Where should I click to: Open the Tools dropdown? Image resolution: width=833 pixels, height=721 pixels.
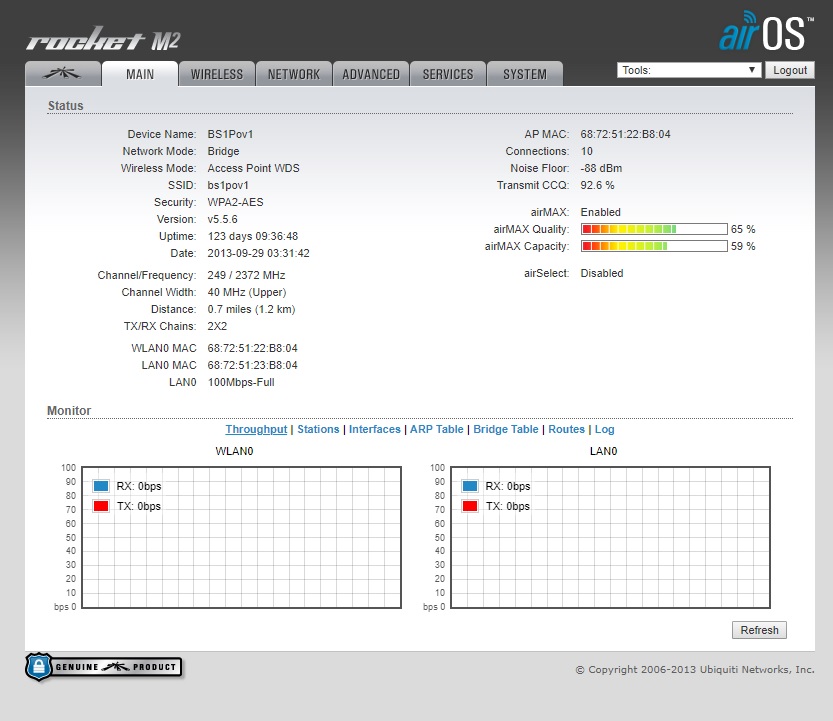point(689,70)
